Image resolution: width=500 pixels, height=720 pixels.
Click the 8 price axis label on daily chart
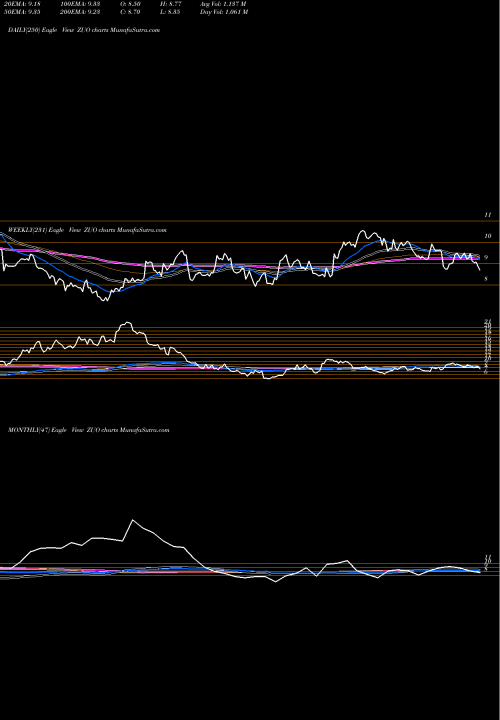pos(486,279)
